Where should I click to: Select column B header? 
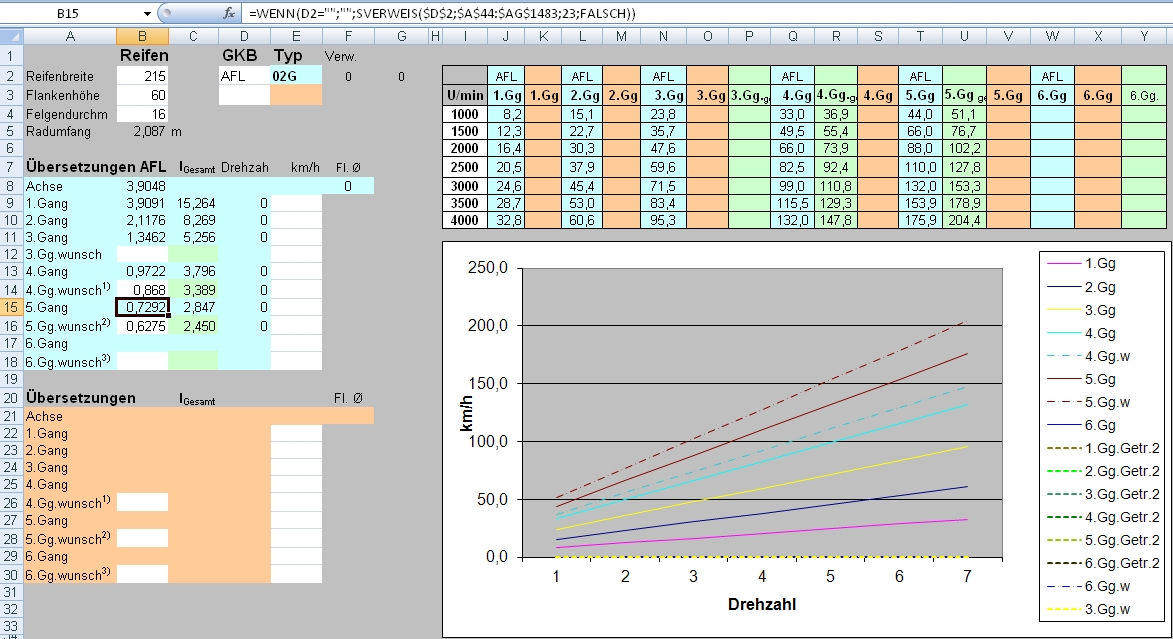[142, 36]
